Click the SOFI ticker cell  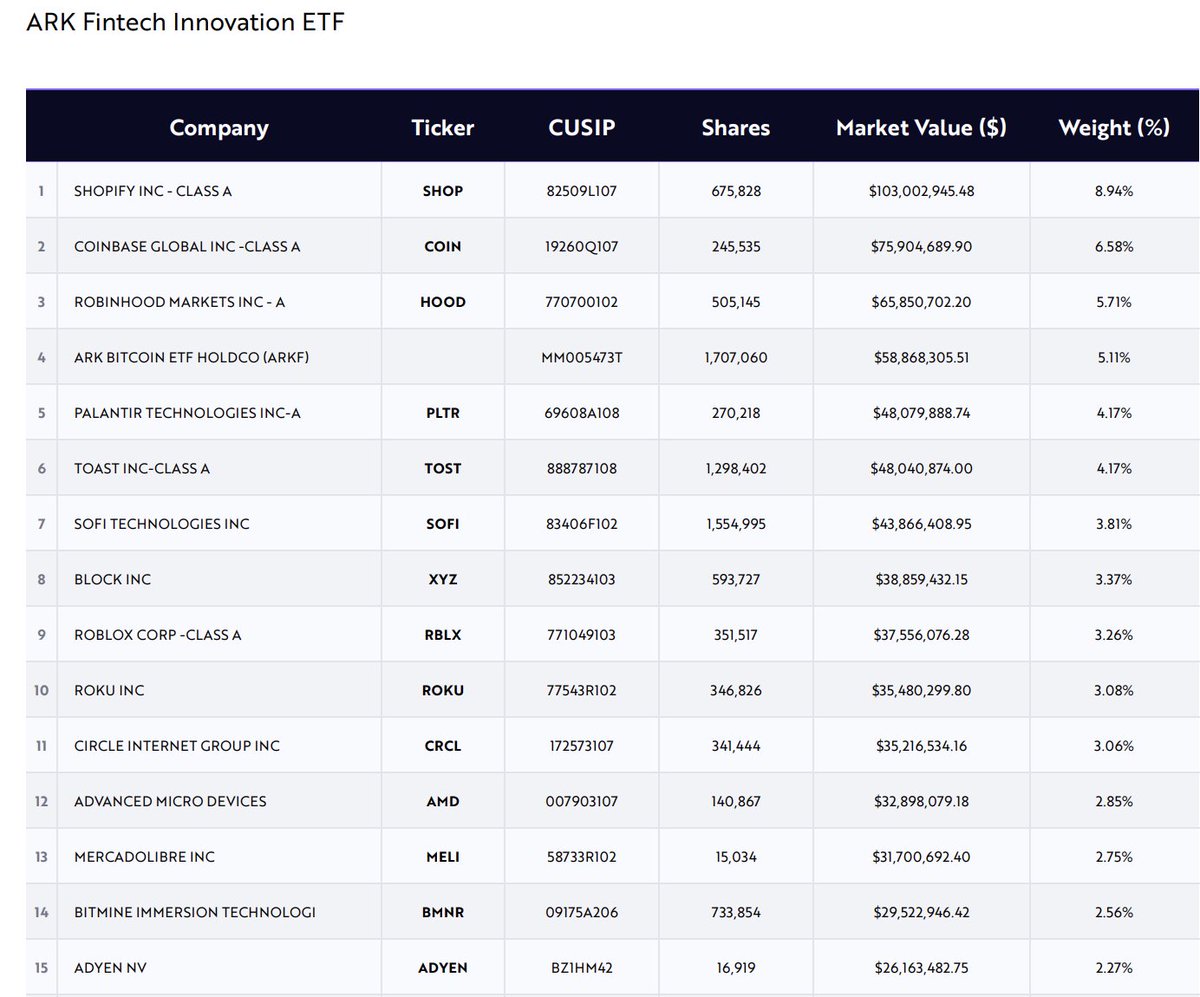pyautogui.click(x=443, y=524)
